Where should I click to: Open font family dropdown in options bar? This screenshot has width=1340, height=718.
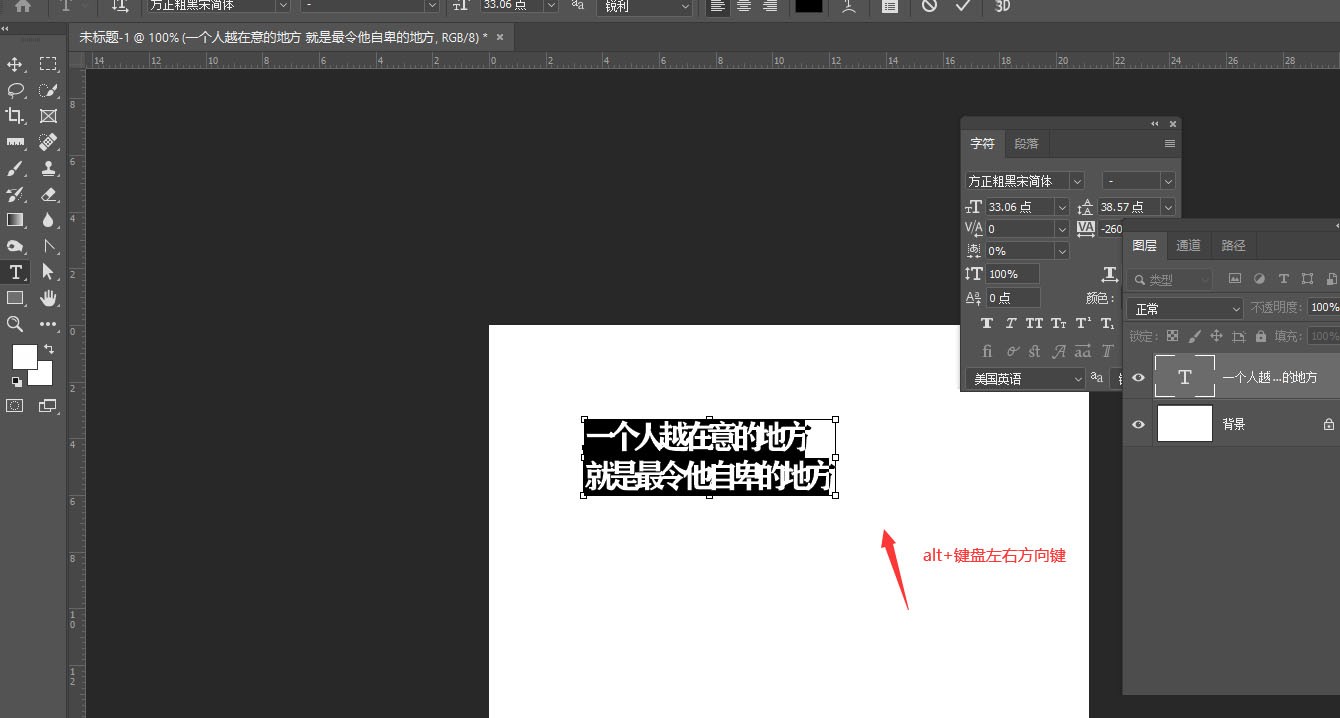pos(281,6)
